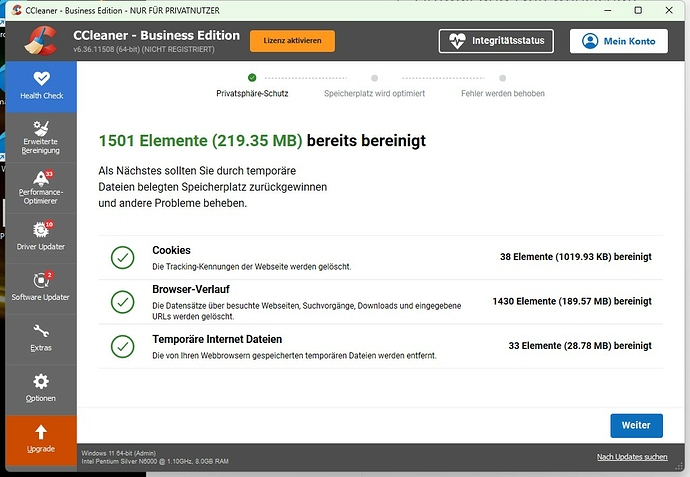Viewport: 690px width, 477px height.
Task: Click the Lizenz aktivieren button
Action: tap(292, 41)
